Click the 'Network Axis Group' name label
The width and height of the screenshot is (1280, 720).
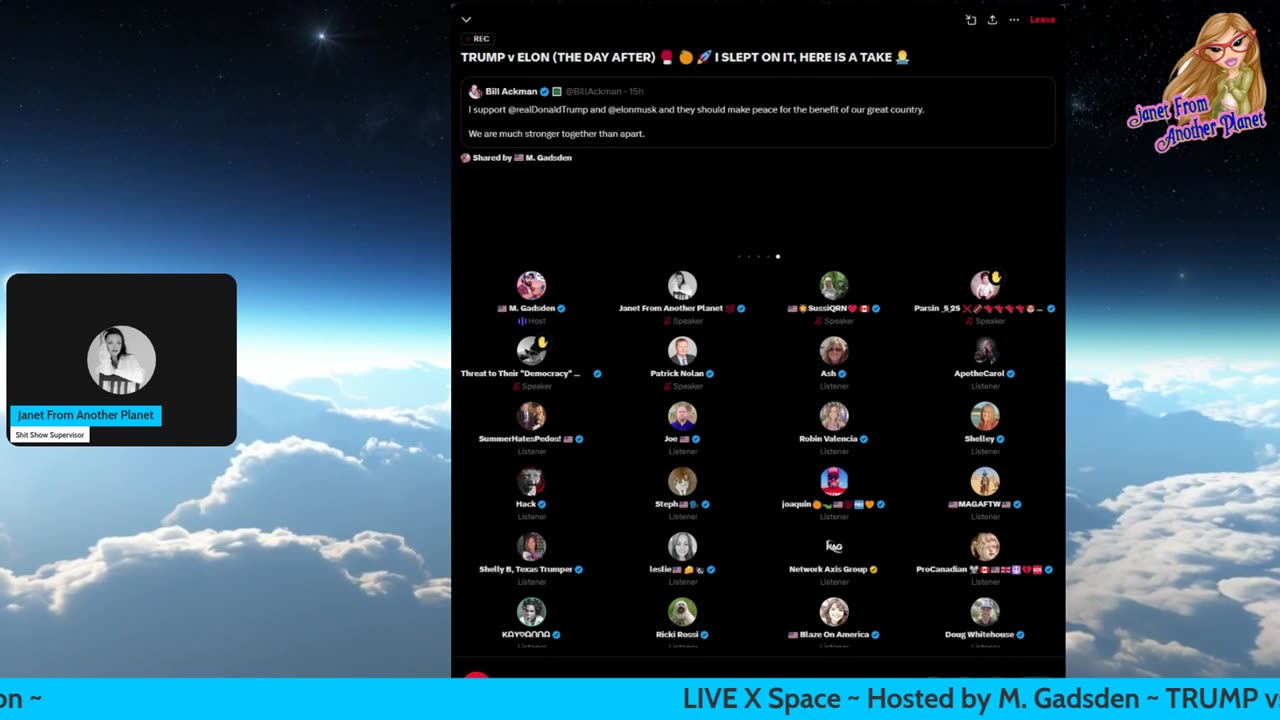828,569
